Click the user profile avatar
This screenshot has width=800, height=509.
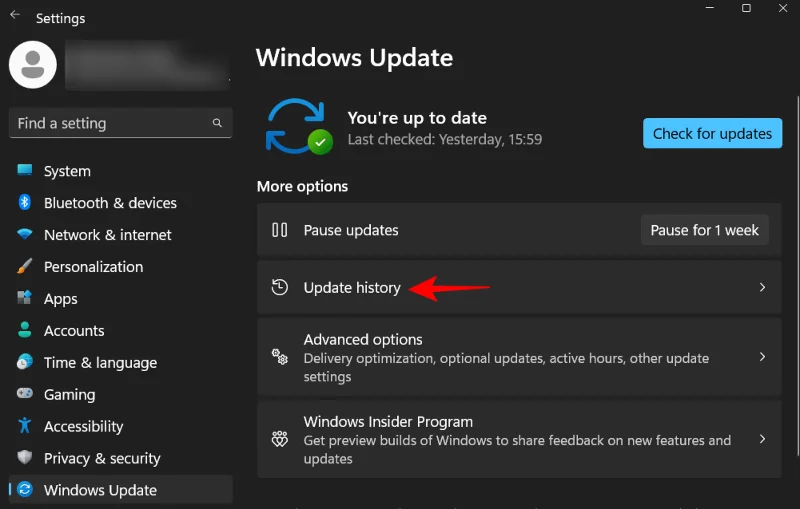pos(33,65)
